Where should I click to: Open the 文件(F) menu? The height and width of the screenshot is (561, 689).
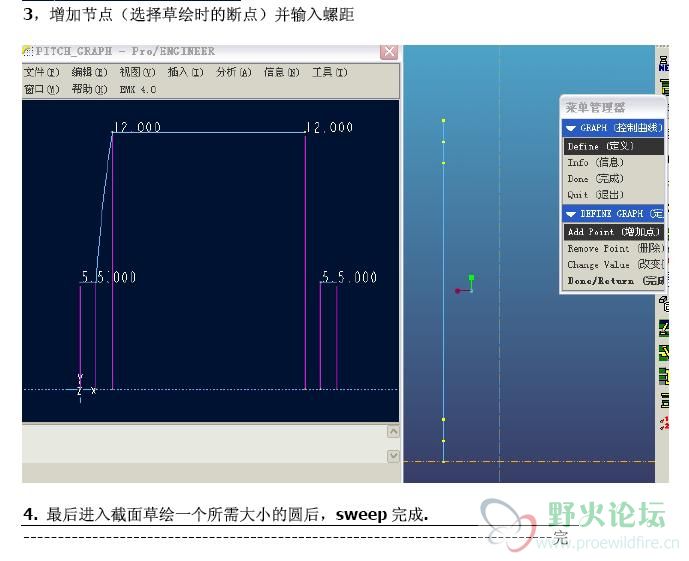coord(41,72)
